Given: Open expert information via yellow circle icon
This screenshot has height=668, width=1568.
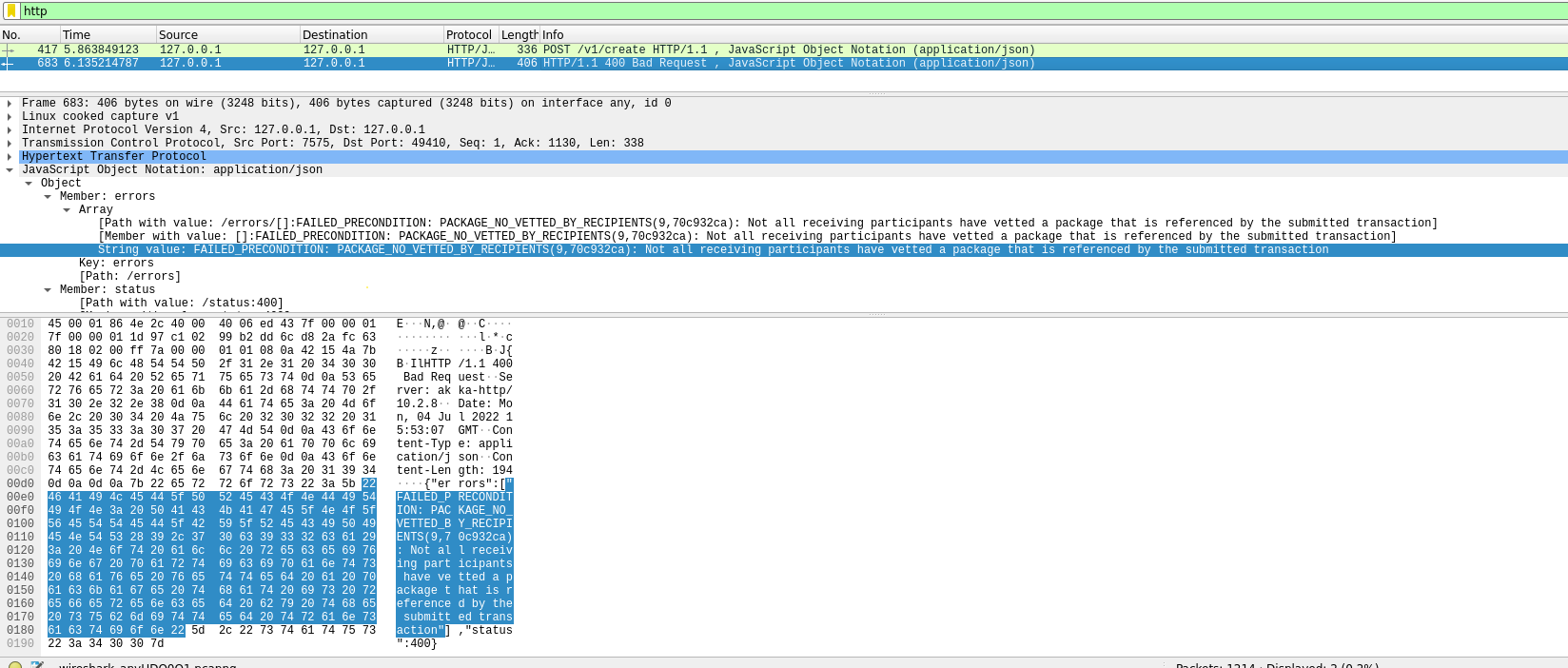Looking at the screenshot, I should 14,665.
